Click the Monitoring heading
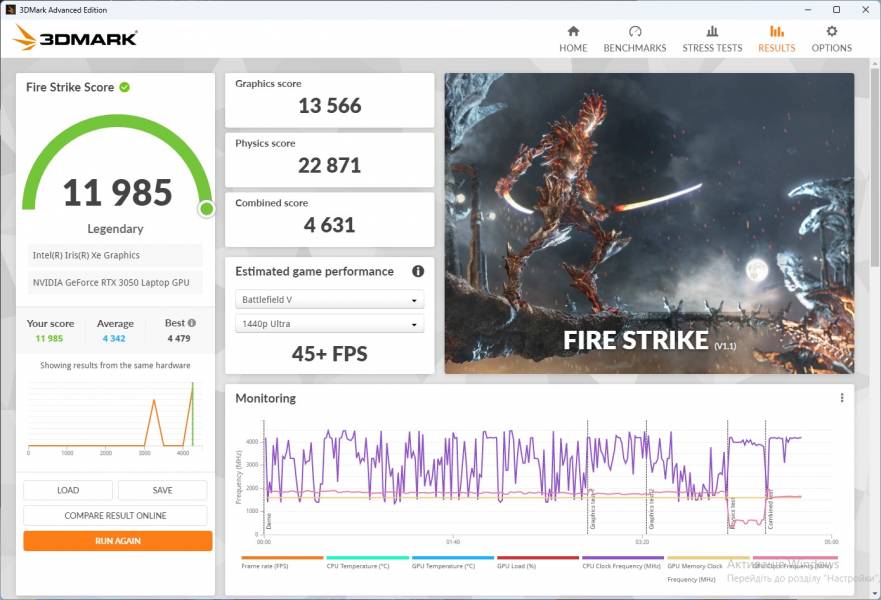 pyautogui.click(x=266, y=398)
